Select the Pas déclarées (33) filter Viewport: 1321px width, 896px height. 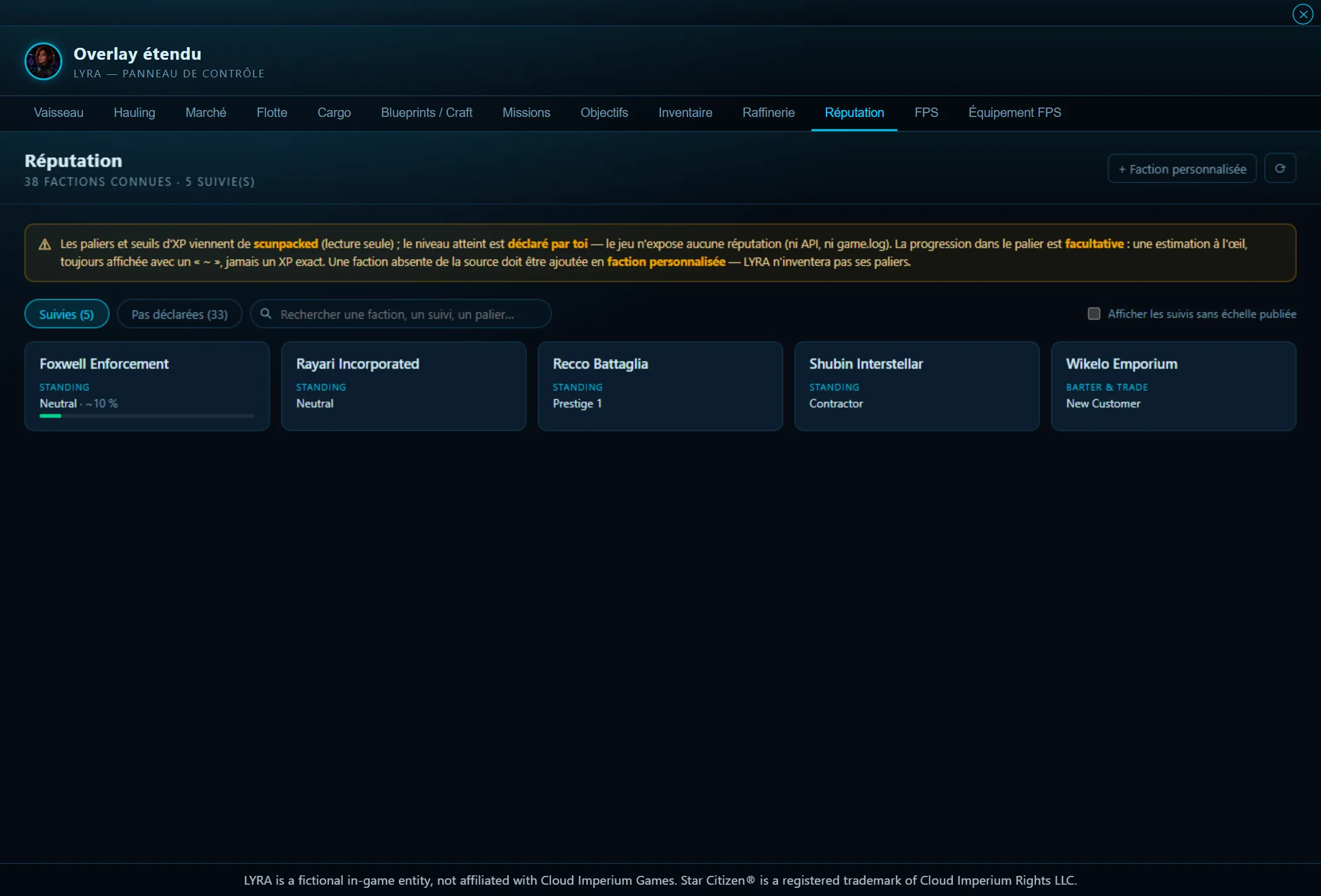180,314
